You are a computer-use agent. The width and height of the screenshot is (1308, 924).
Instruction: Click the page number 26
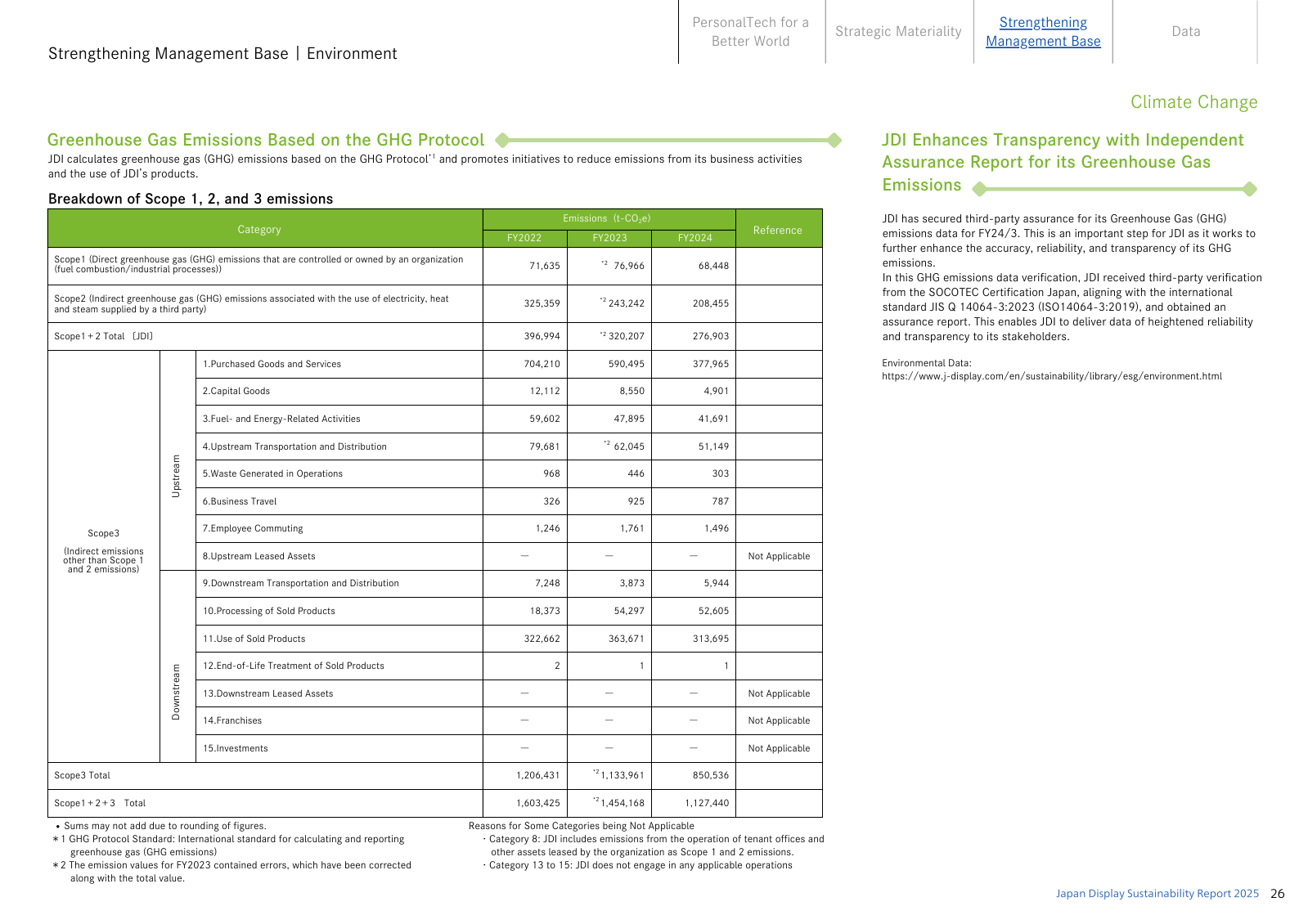click(x=1277, y=893)
